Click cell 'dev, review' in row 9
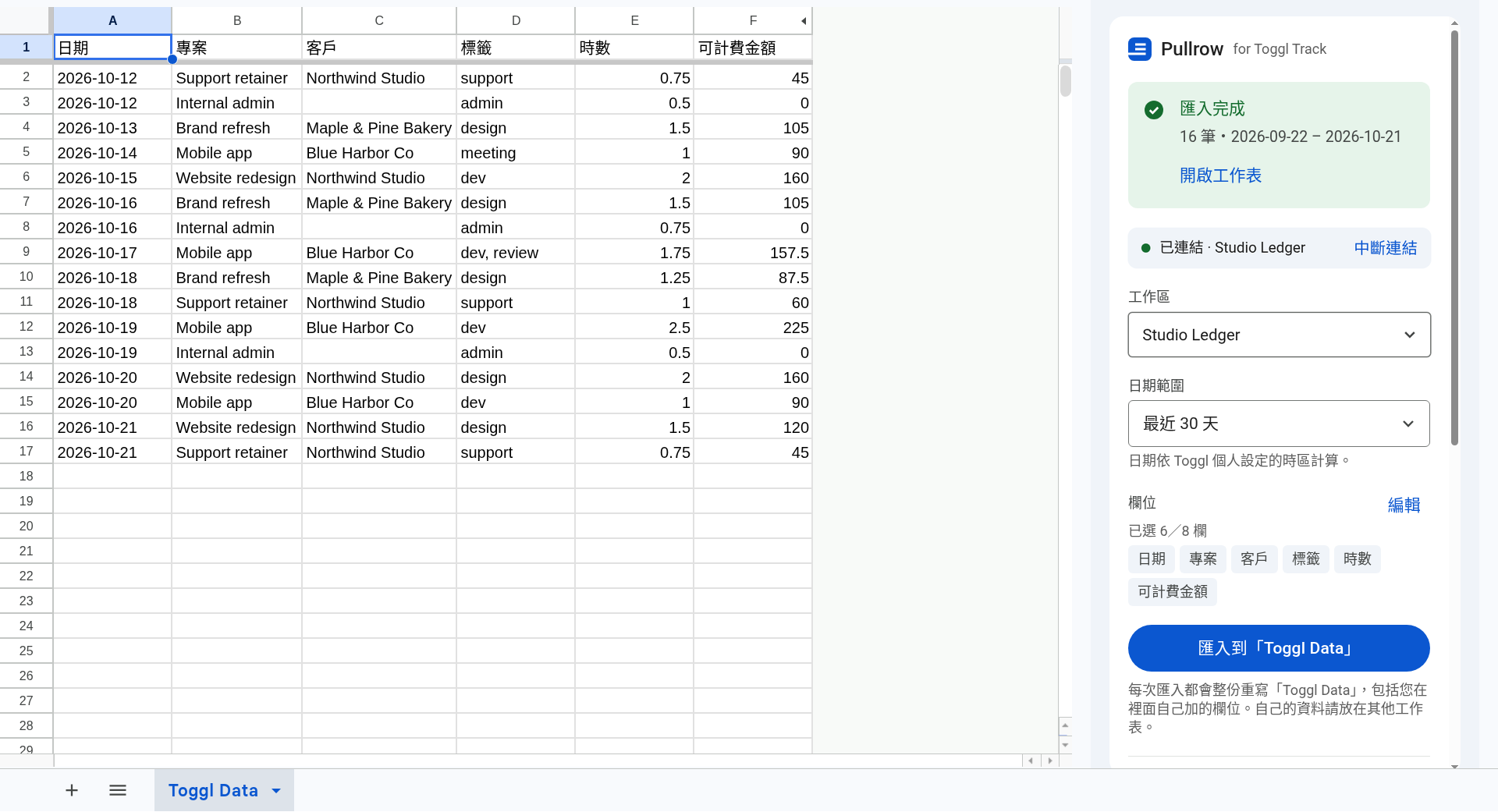The height and width of the screenshot is (812, 1498). pyautogui.click(x=516, y=253)
